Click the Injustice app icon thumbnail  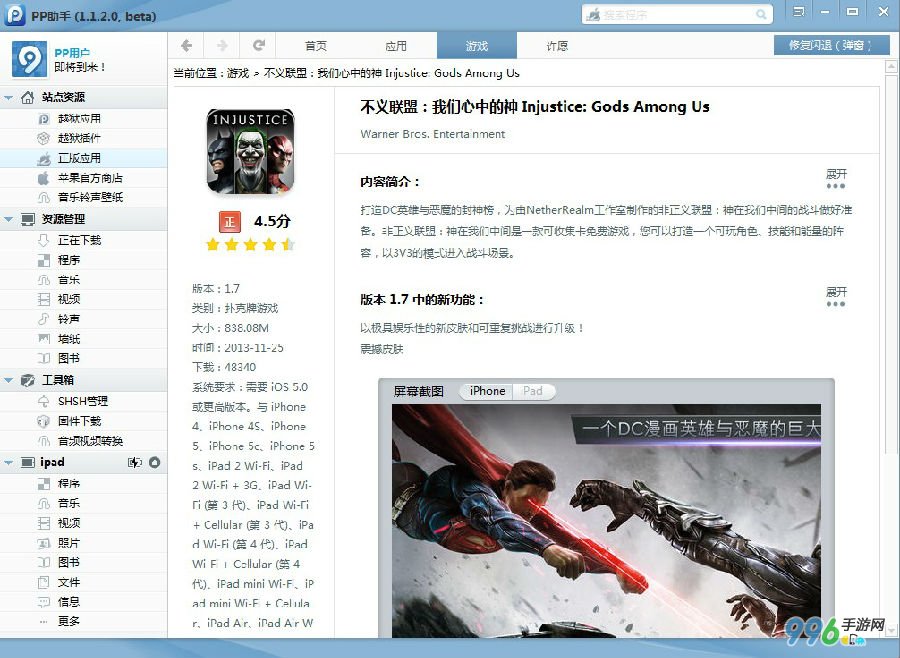tap(250, 151)
